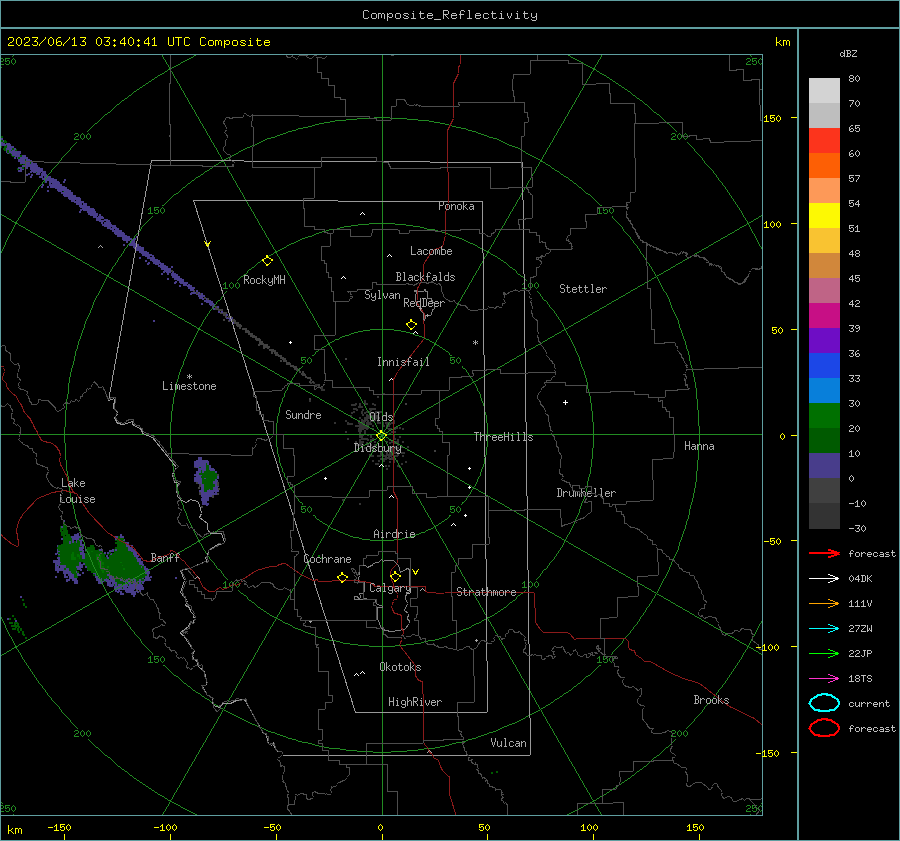Pick the bright yellow swatch in dBZ legend
This screenshot has width=900, height=841.
tap(824, 215)
